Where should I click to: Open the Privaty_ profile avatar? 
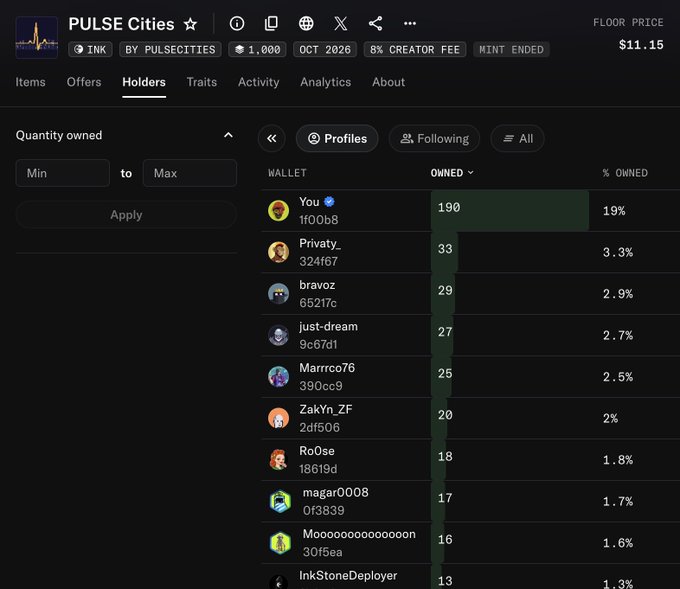(x=278, y=252)
